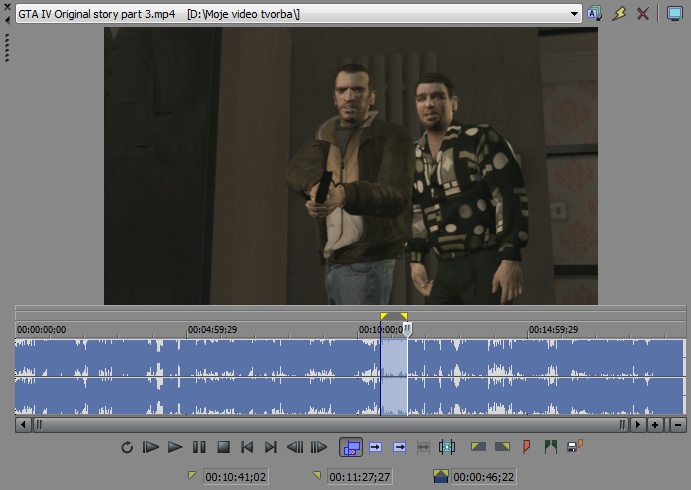
Task: Set the In point mark
Action: click(x=478, y=447)
